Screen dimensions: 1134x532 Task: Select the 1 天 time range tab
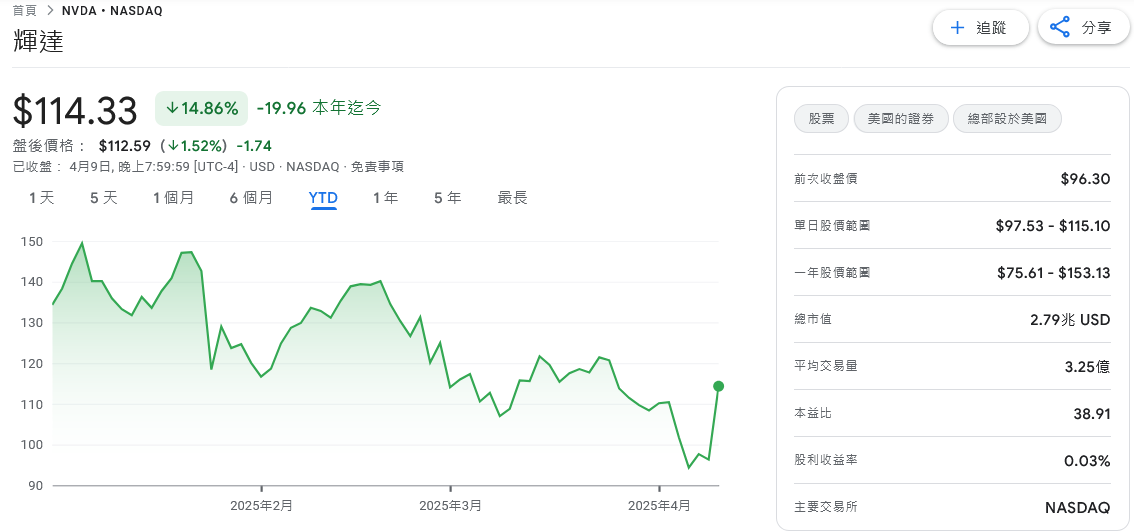click(41, 197)
